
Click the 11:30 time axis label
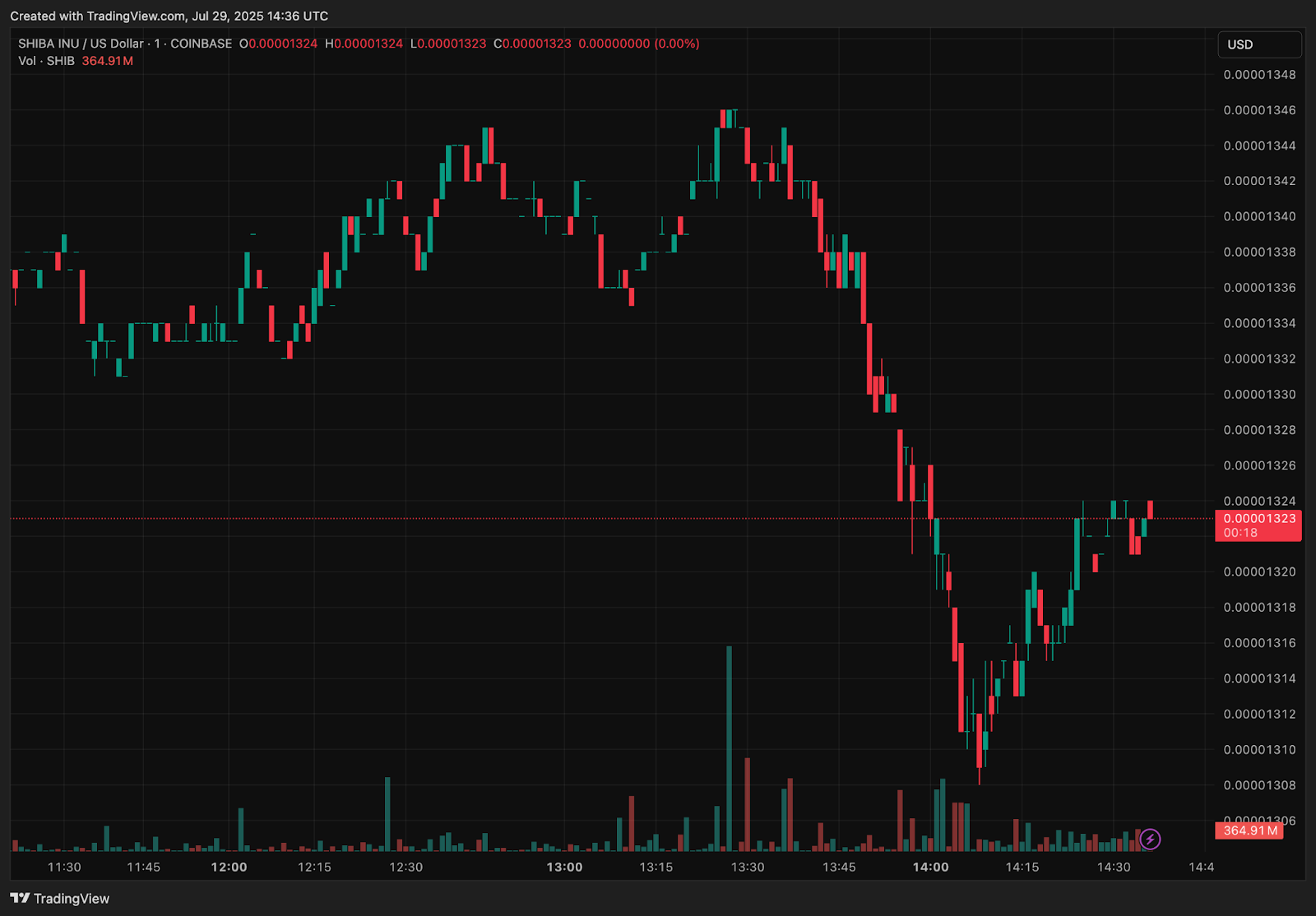click(64, 867)
